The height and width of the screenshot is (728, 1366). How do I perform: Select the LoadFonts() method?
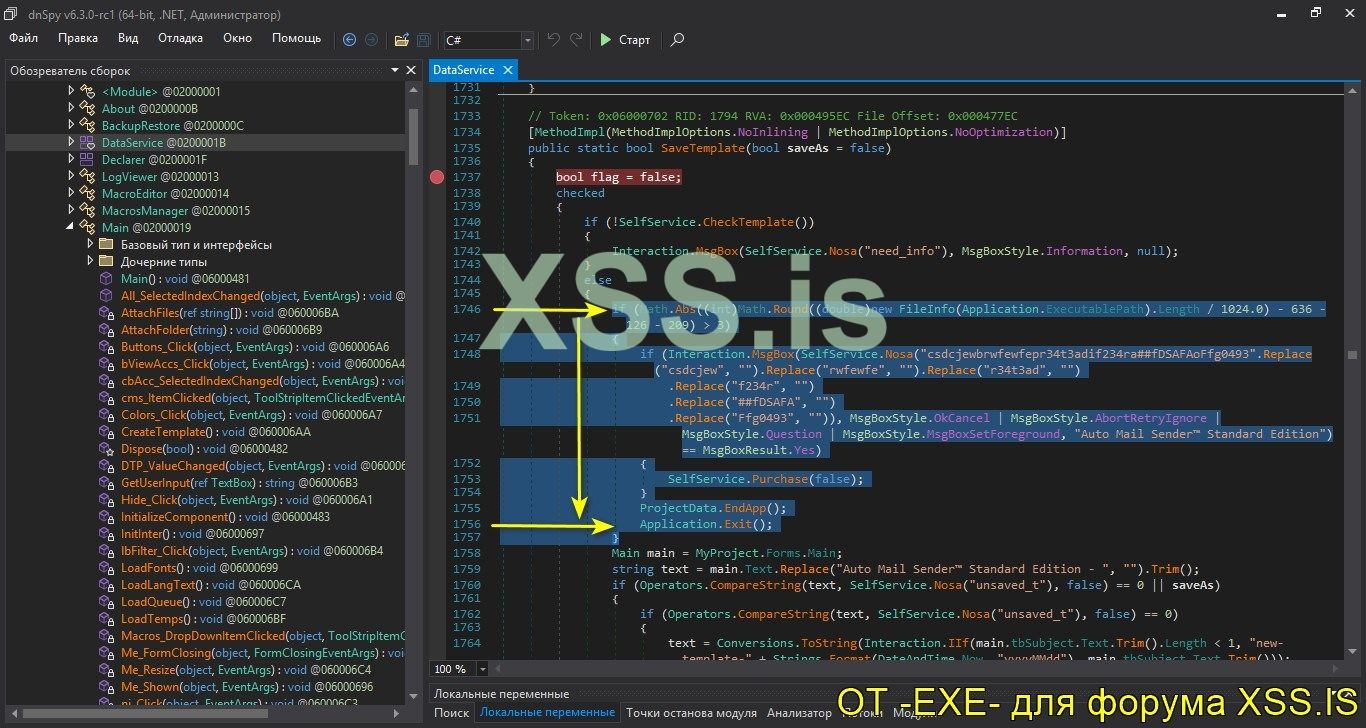(x=199, y=567)
